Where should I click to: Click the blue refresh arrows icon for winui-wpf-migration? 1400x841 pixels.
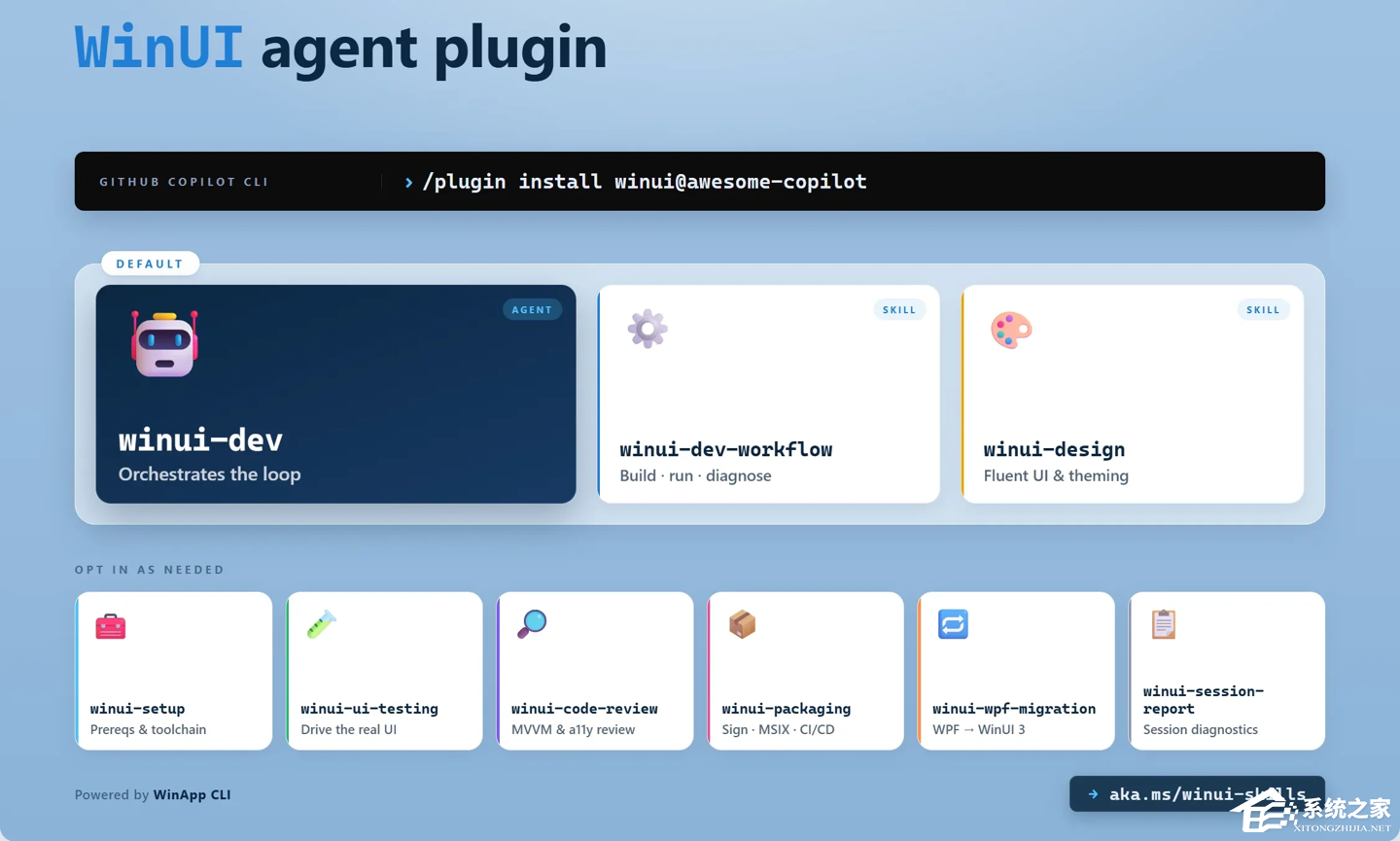[953, 624]
